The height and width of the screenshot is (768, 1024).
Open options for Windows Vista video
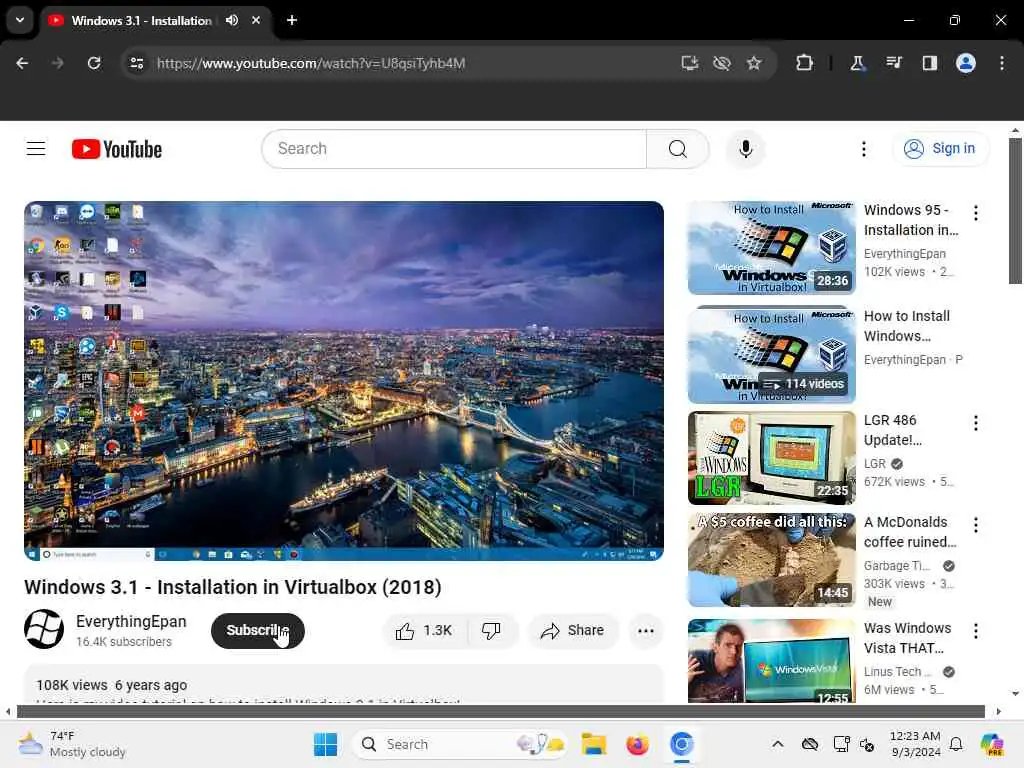[976, 631]
